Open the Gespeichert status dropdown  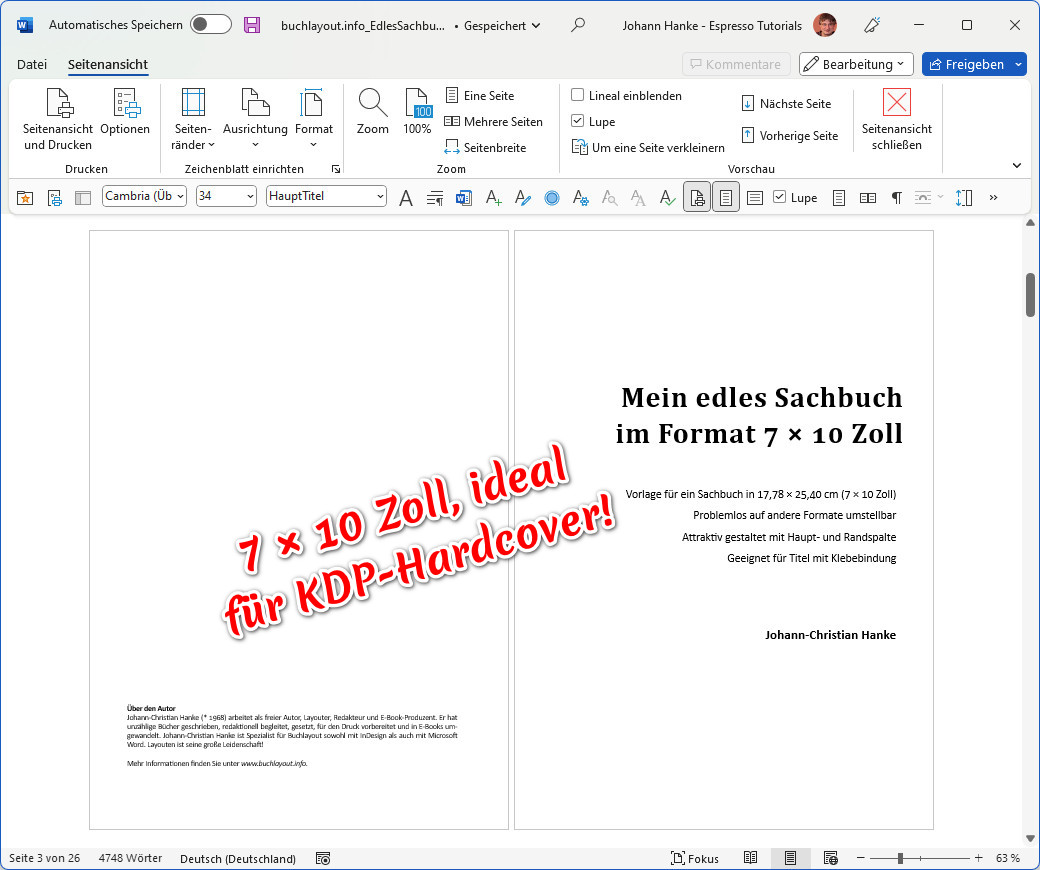click(501, 25)
